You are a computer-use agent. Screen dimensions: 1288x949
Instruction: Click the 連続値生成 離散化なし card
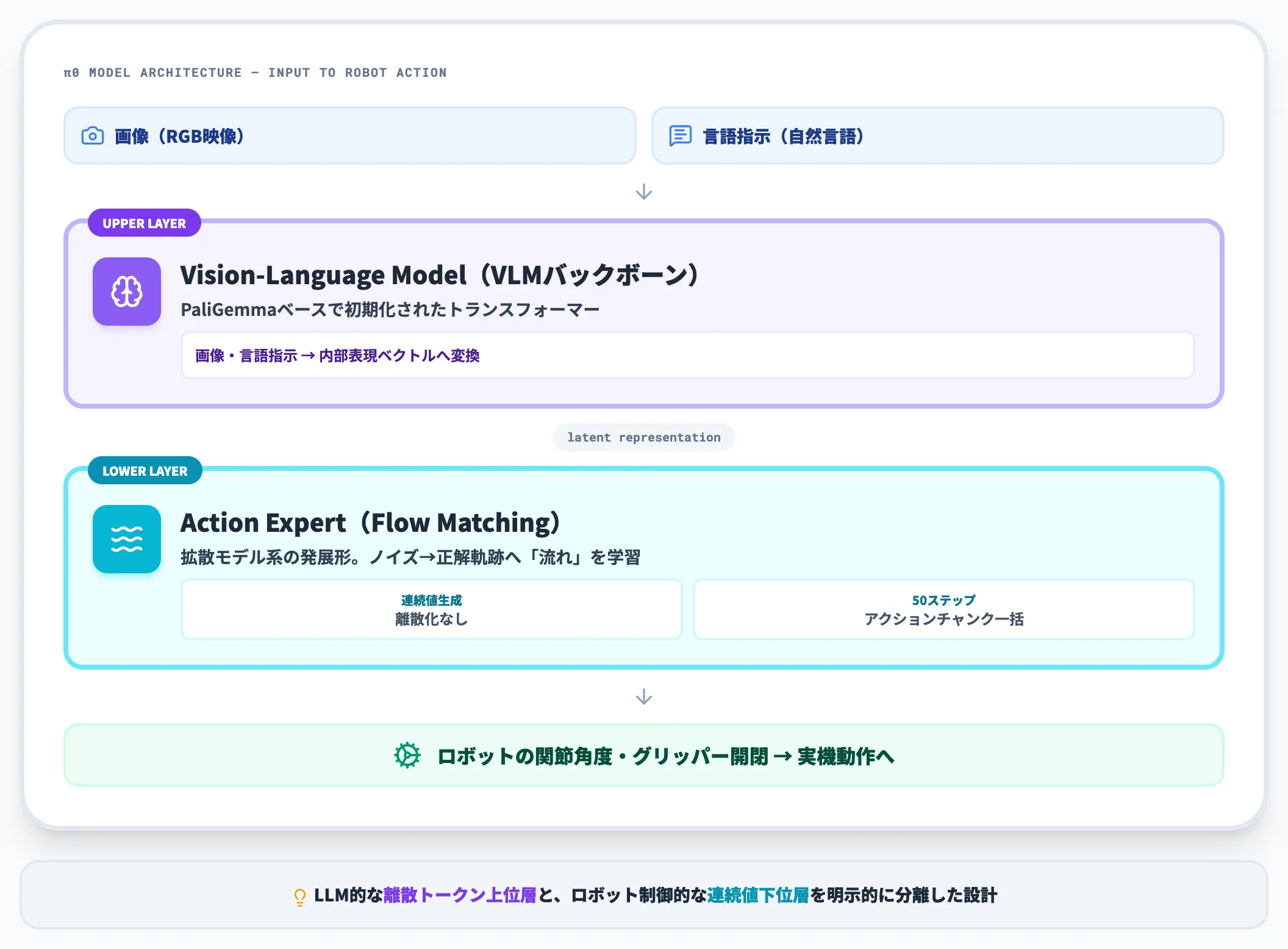tap(432, 609)
